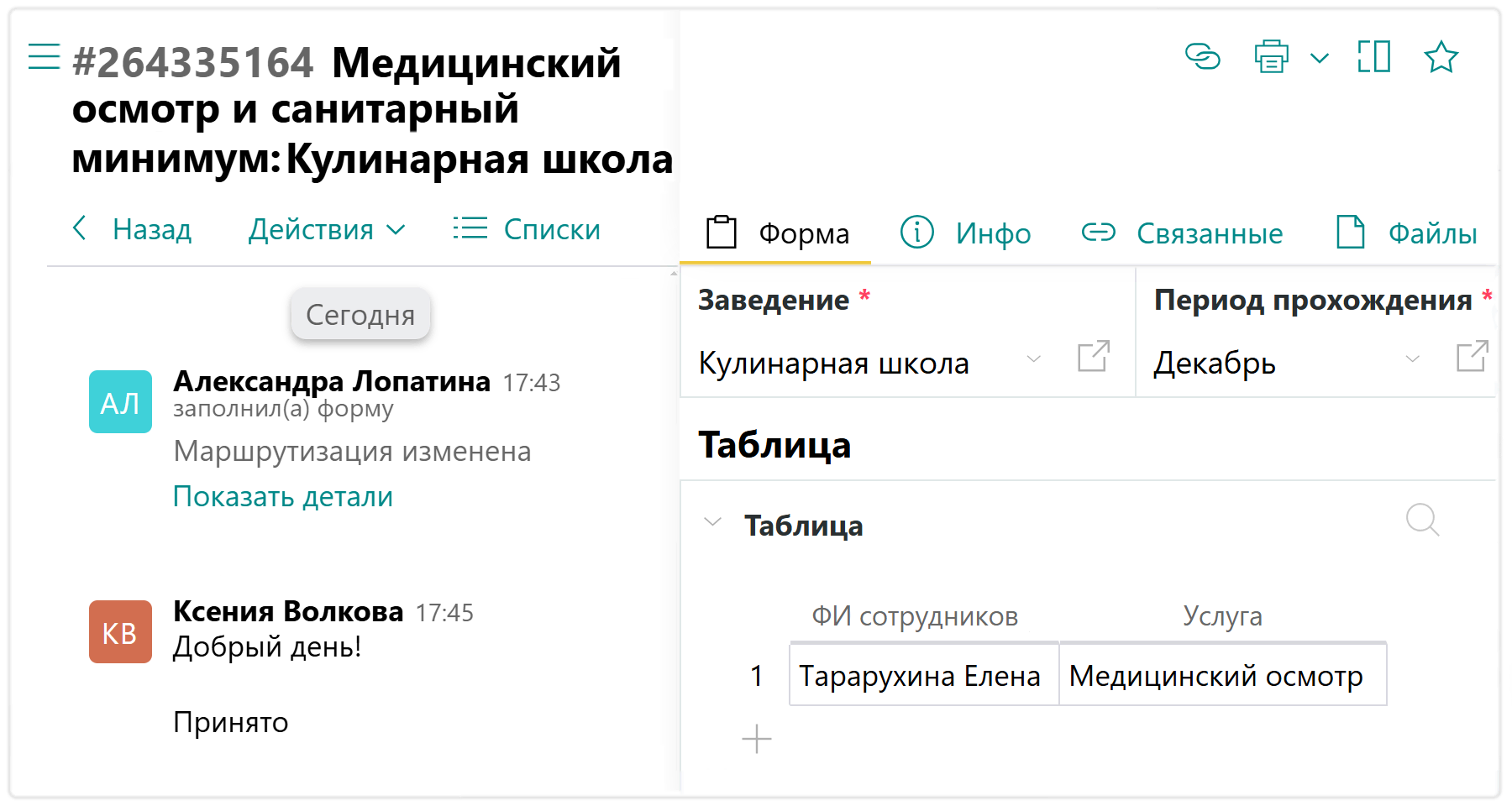Collapse the Таблица section chevron
Viewport: 1512px width, 806px height.
(712, 522)
